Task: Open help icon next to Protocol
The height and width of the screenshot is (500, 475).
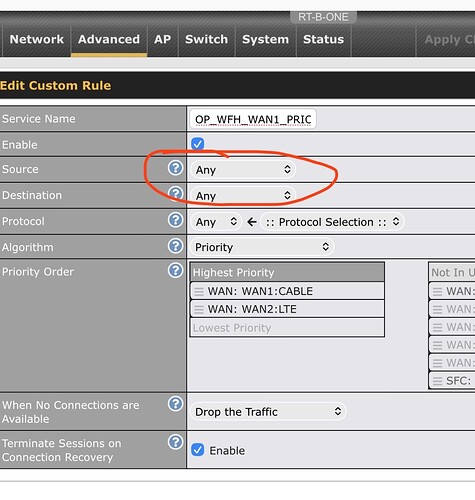Action: 175,220
